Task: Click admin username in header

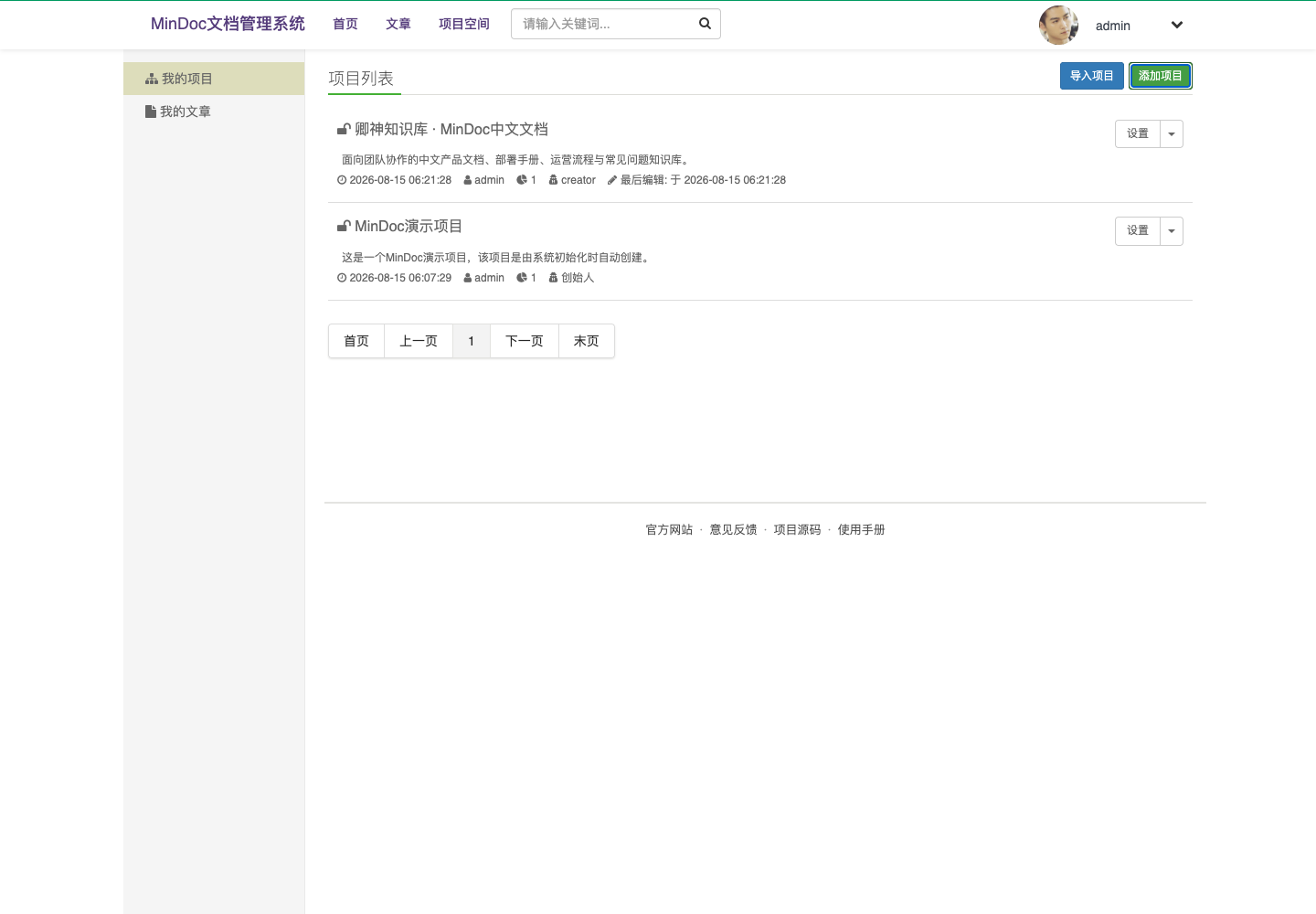Action: tap(1113, 26)
